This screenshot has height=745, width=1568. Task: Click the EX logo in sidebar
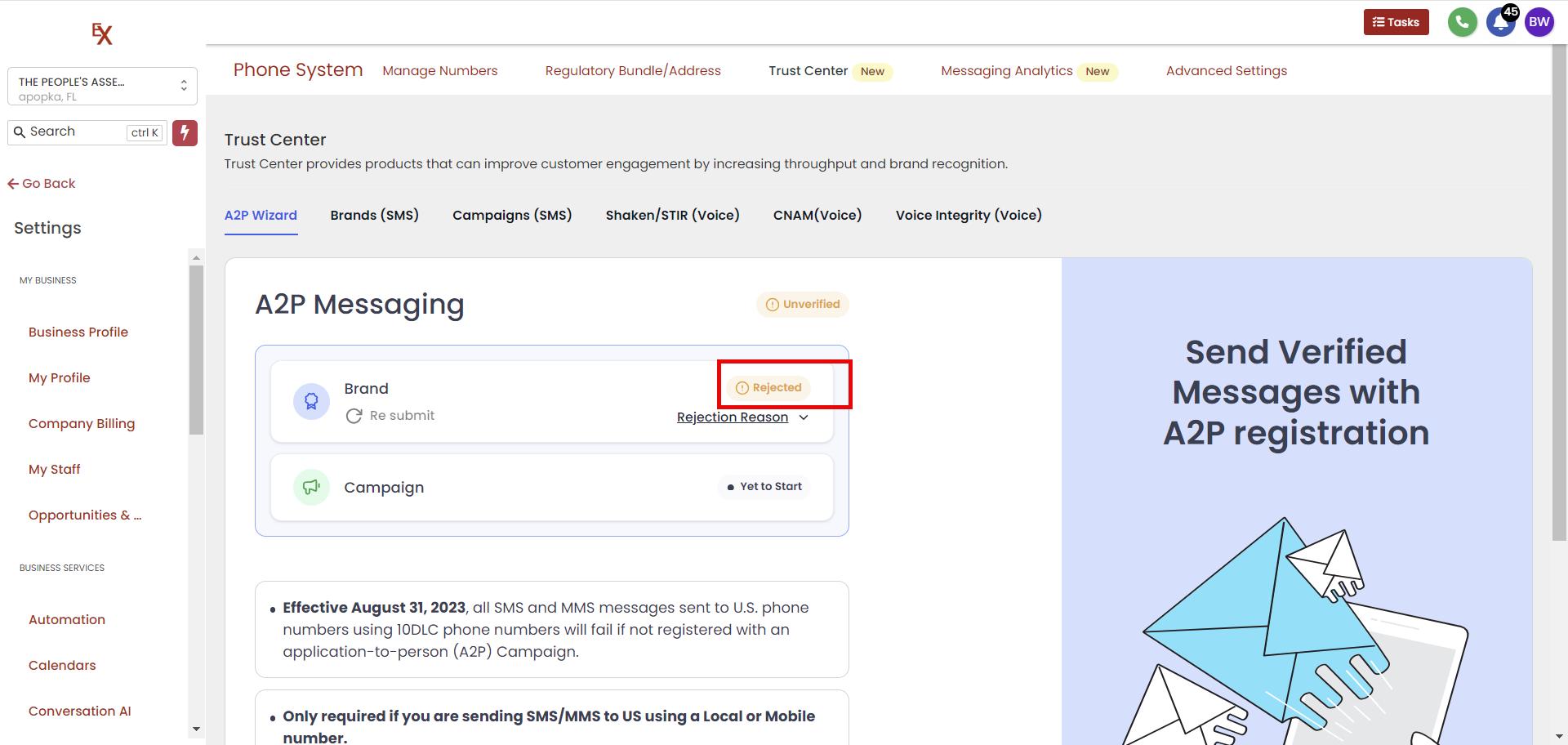[x=102, y=33]
